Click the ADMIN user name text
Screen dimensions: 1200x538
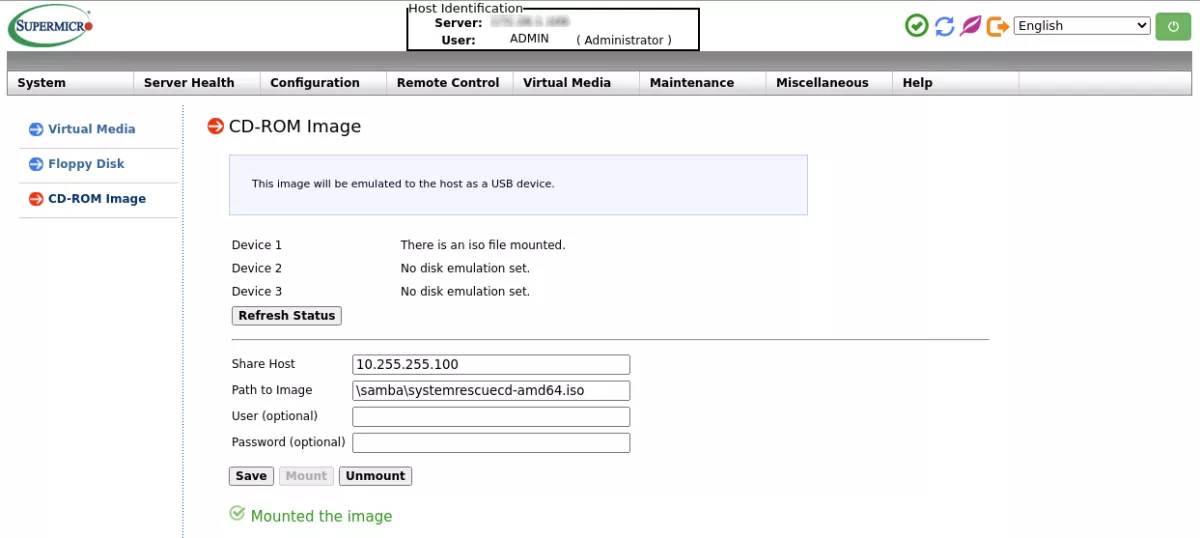tap(529, 39)
